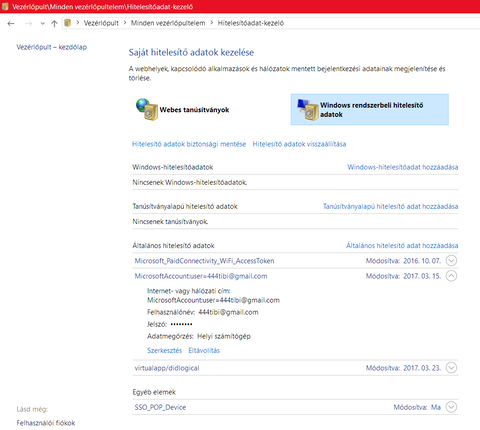Click the title bar window icon
Screen dimensions: 480x430
pos(5,6)
